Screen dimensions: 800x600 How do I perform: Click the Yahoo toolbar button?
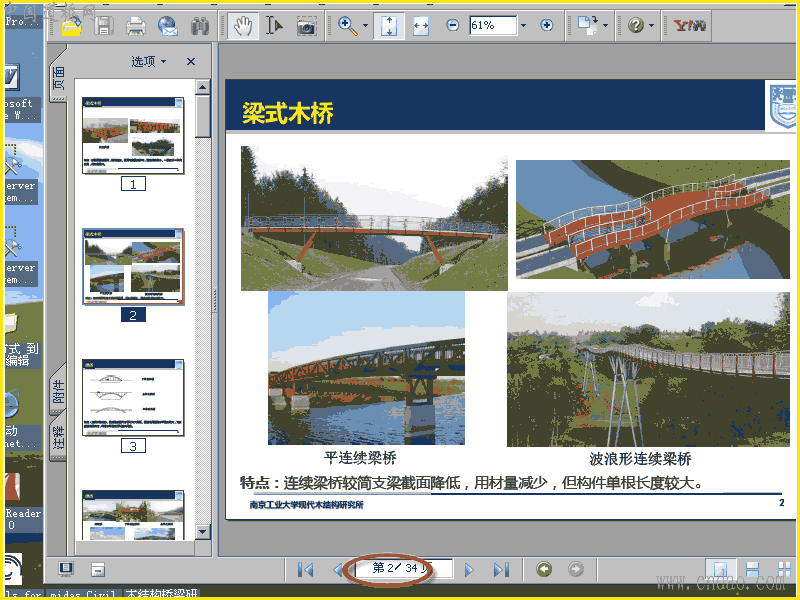click(689, 25)
